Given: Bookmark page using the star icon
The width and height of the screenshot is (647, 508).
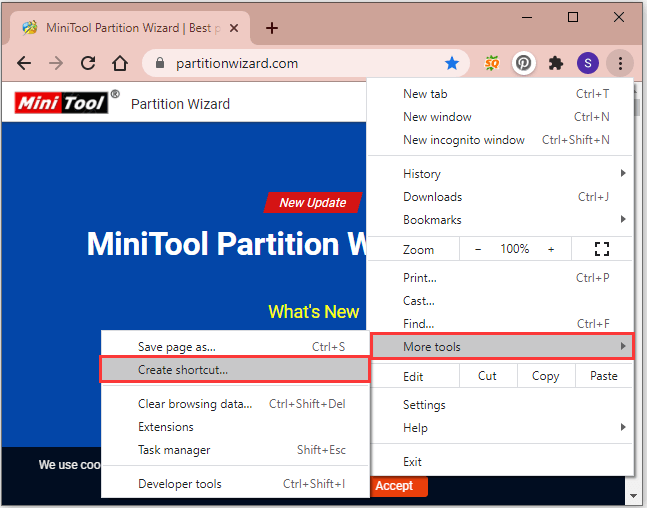Looking at the screenshot, I should pyautogui.click(x=452, y=63).
